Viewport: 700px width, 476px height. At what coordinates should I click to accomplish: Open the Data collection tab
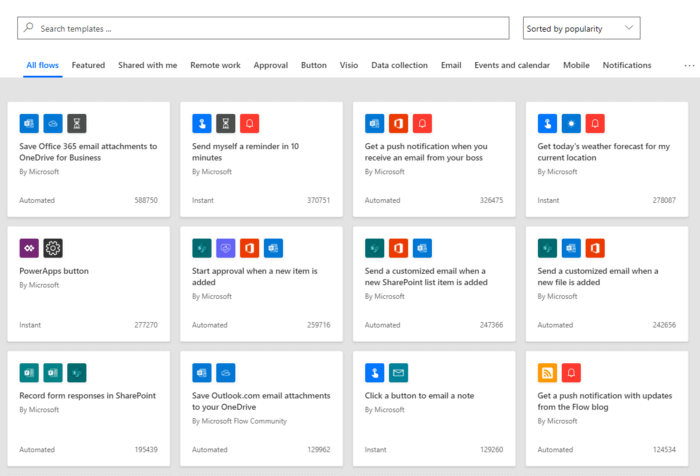[x=399, y=65]
